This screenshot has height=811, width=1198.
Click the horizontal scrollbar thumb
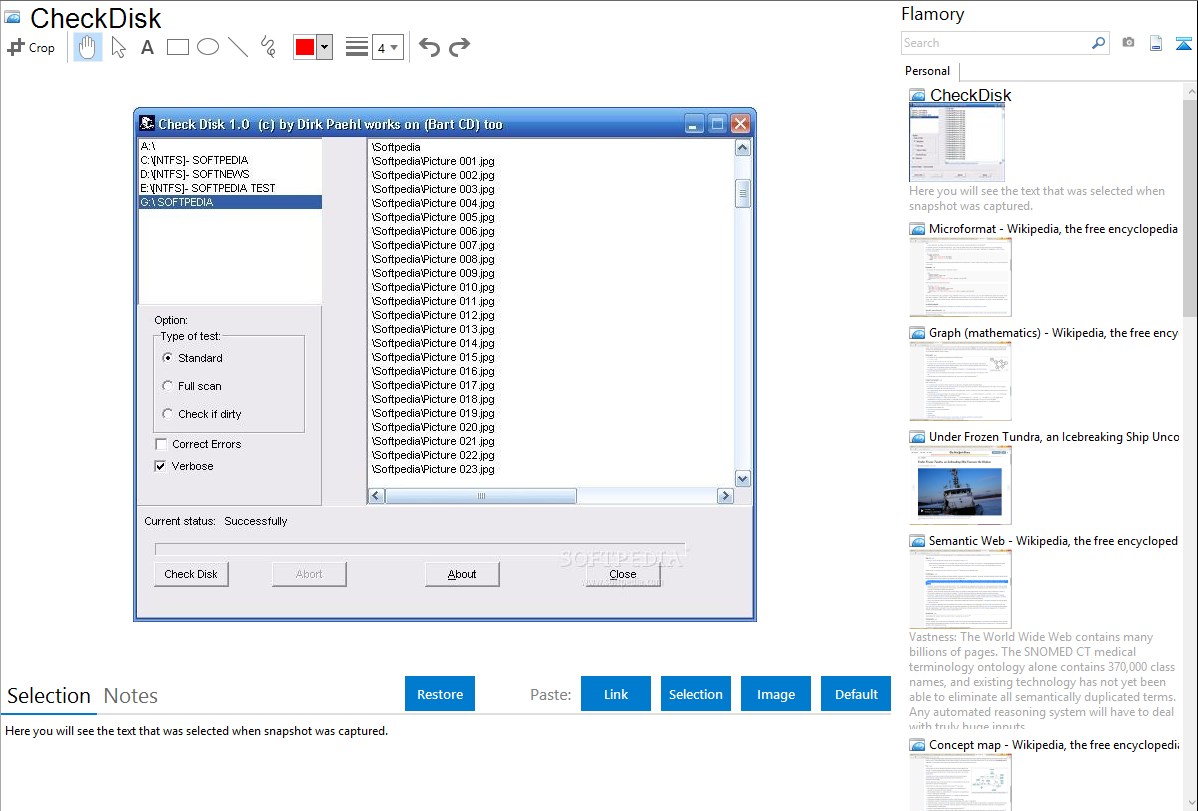[x=481, y=496]
